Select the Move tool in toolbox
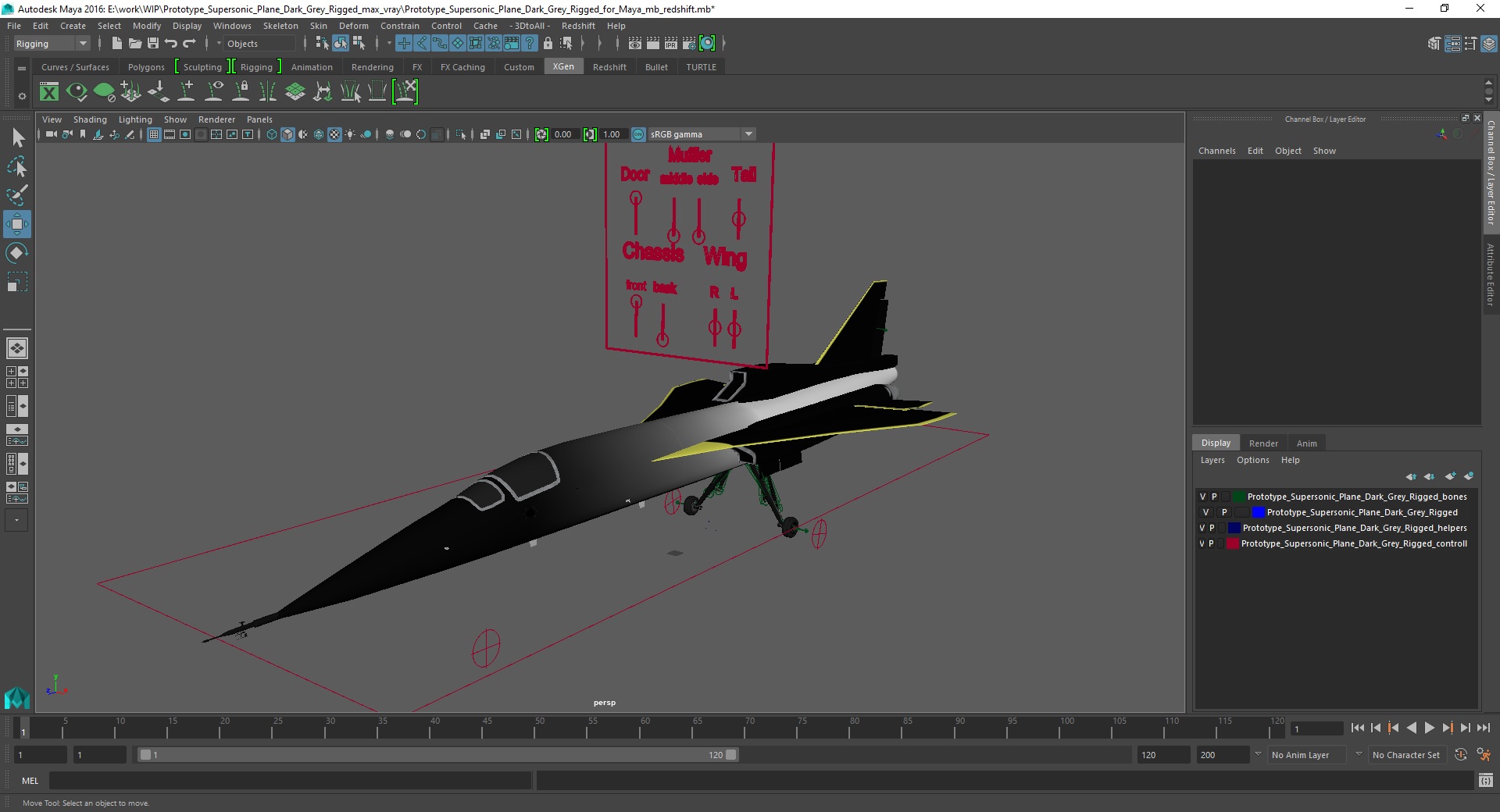 pos(16,224)
